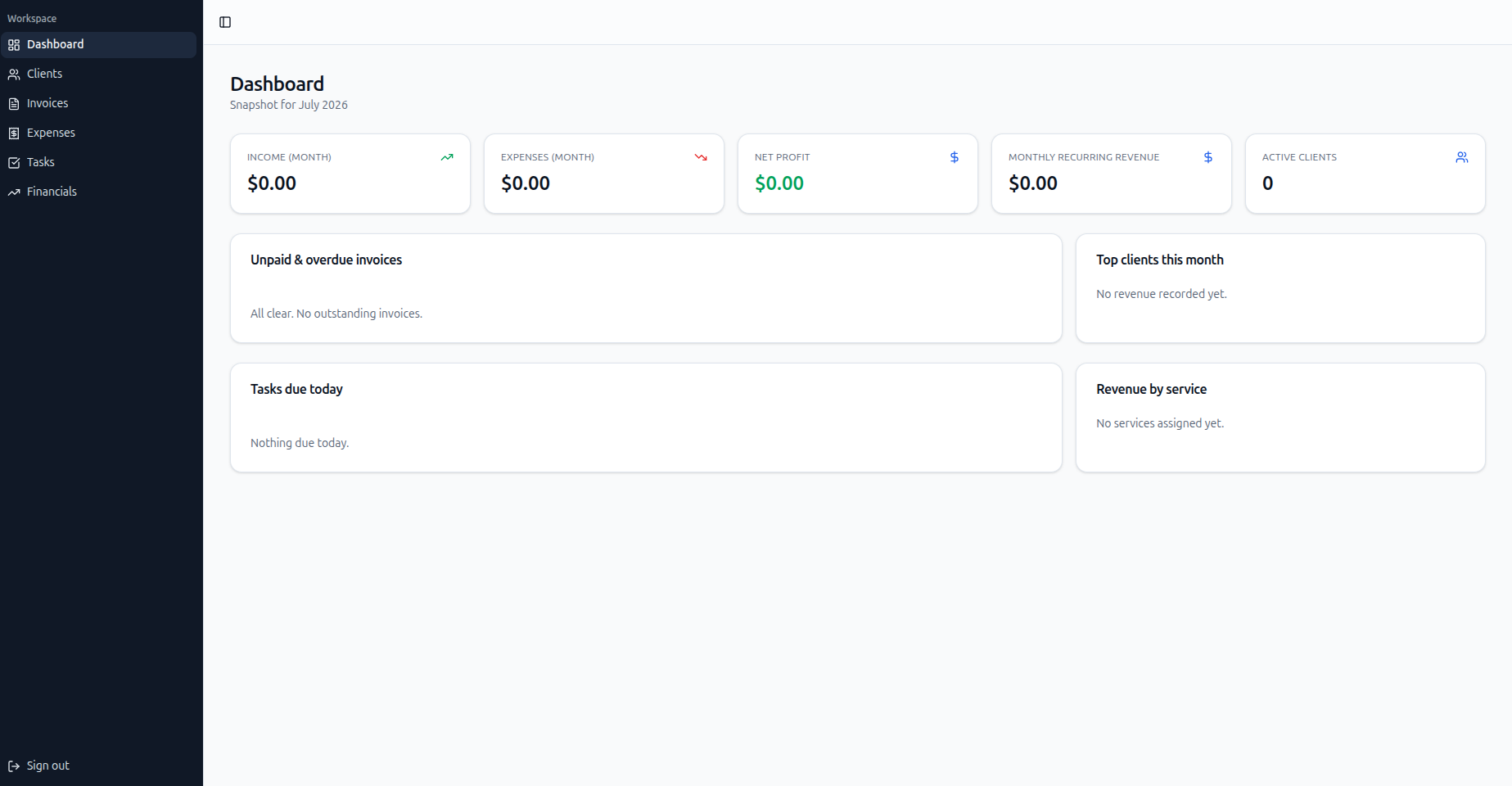Click the Dashboard grid icon in sidebar

14,45
